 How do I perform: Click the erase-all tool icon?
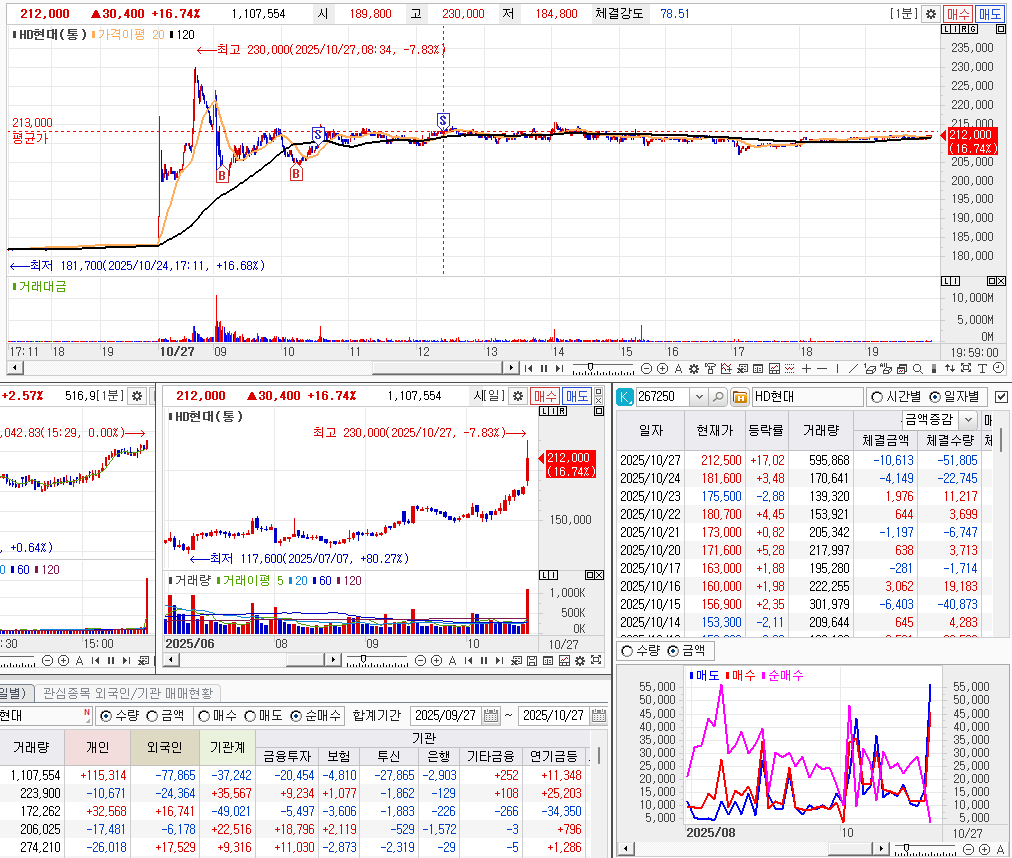[886, 369]
